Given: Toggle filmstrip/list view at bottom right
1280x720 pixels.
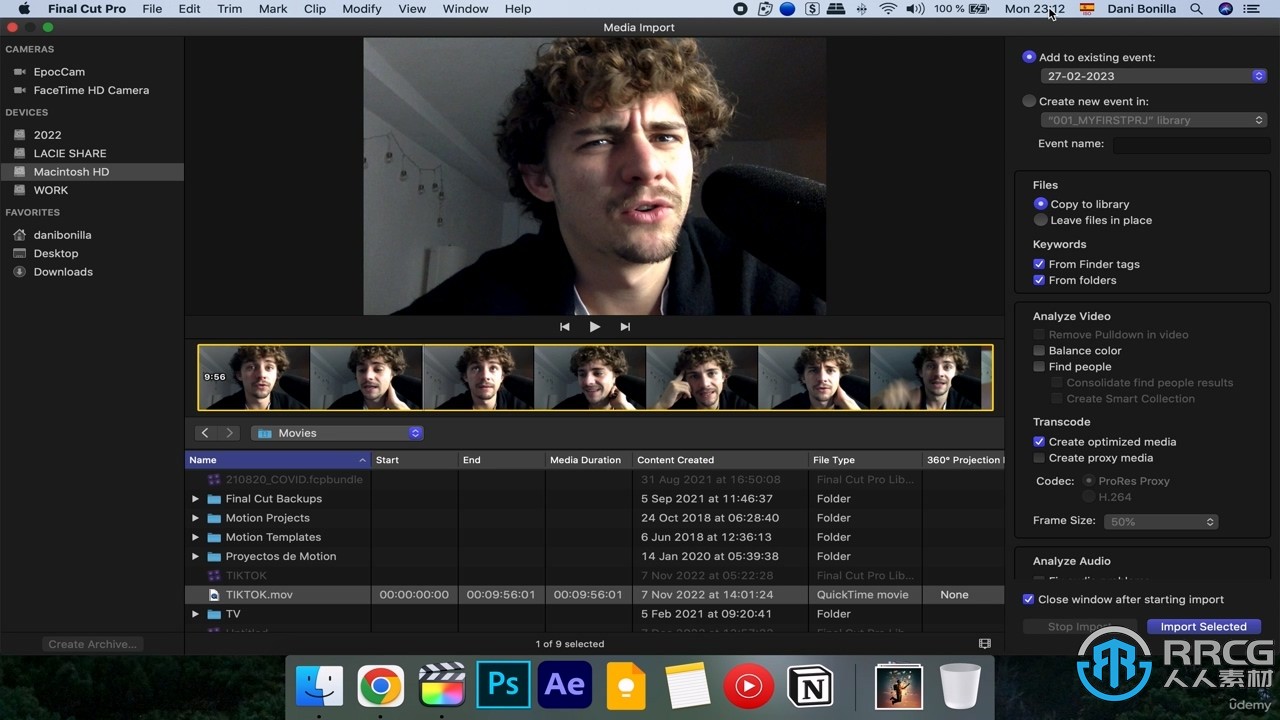Looking at the screenshot, I should tap(985, 644).
